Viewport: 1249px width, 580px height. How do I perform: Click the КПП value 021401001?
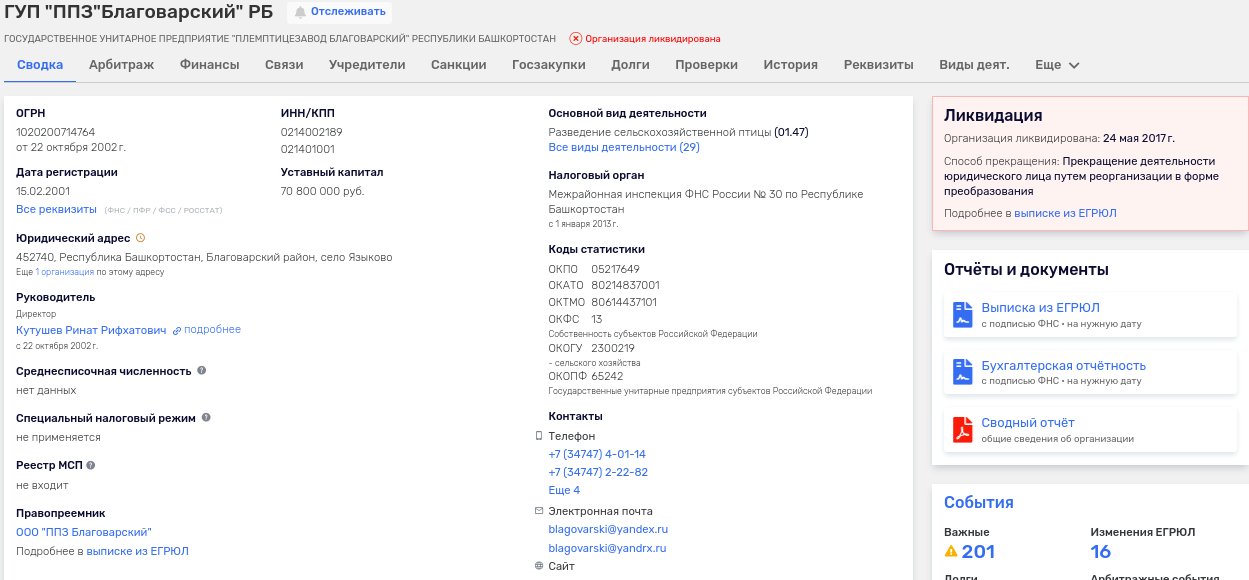click(x=307, y=148)
